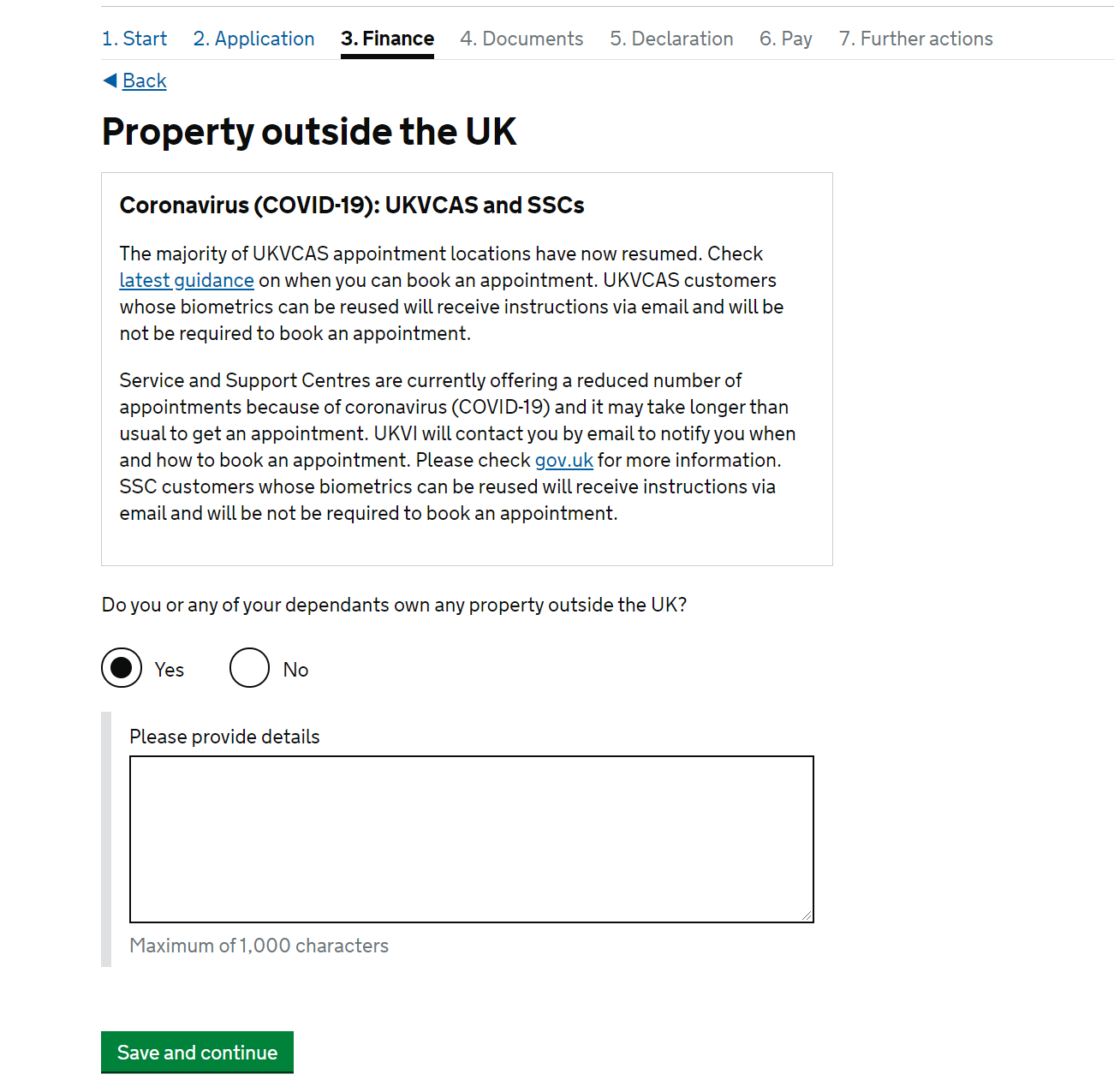The width and height of the screenshot is (1114, 1092).
Task: Click the Property outside the UK heading
Action: pos(309,132)
